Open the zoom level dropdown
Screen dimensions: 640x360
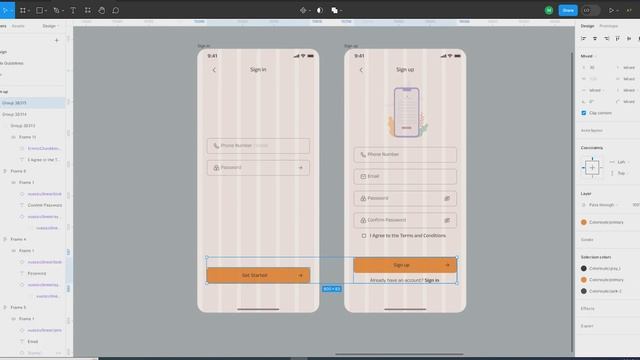pyautogui.click(x=629, y=10)
